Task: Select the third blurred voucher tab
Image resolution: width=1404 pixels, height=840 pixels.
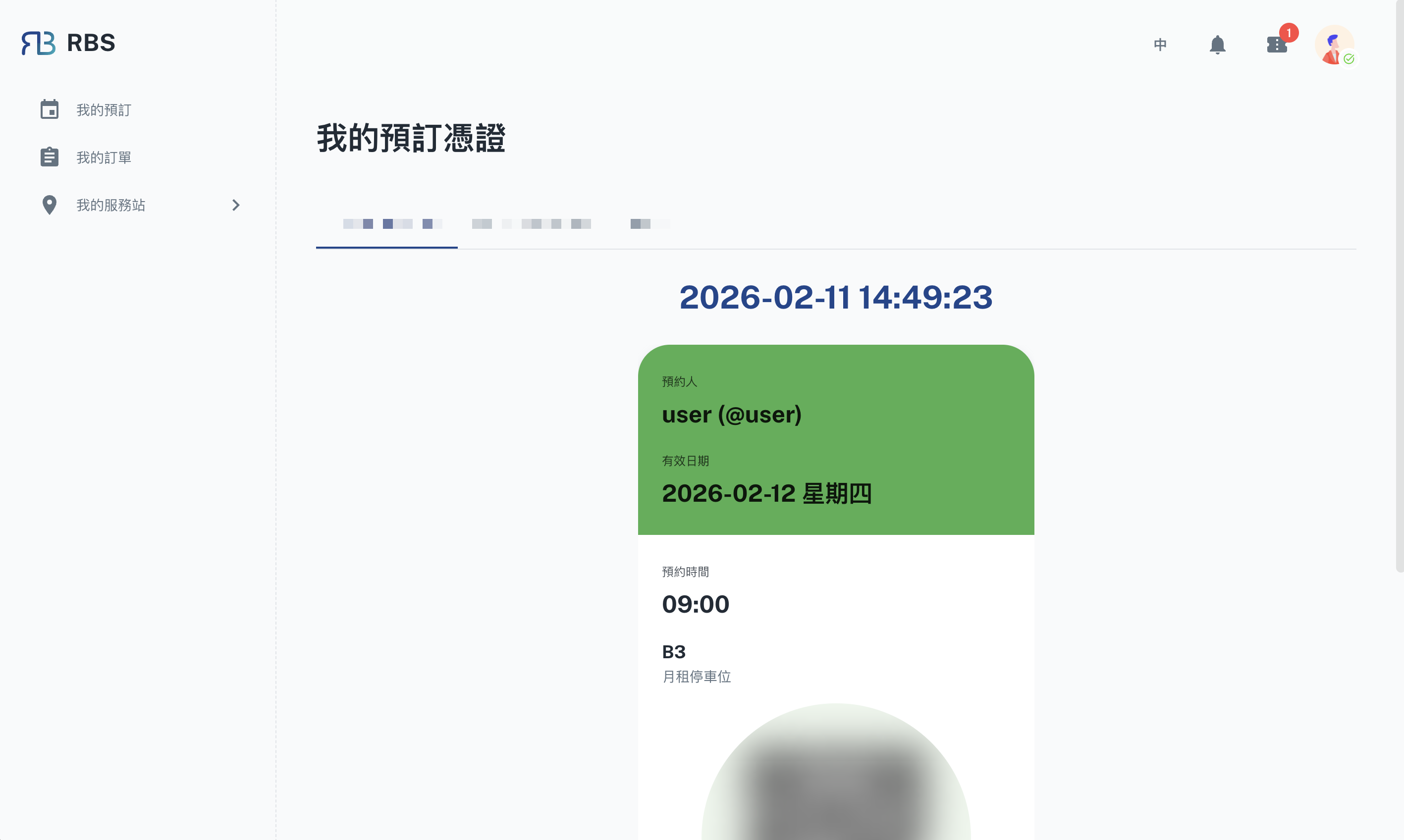Action: 650,224
